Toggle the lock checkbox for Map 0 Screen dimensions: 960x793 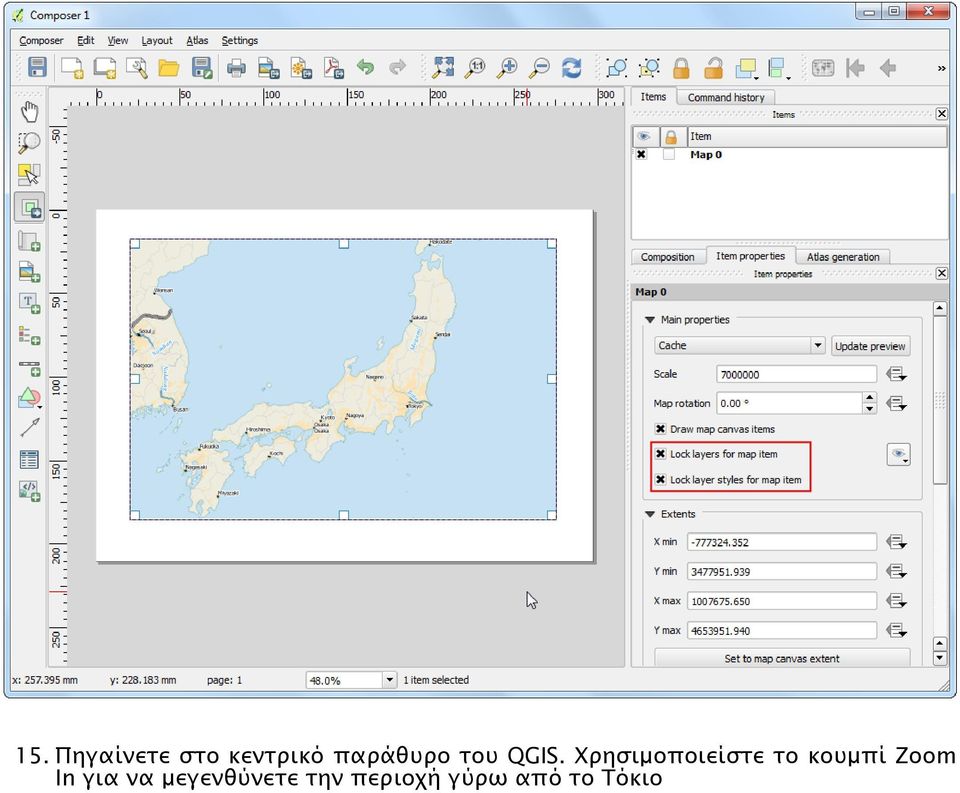click(x=669, y=154)
